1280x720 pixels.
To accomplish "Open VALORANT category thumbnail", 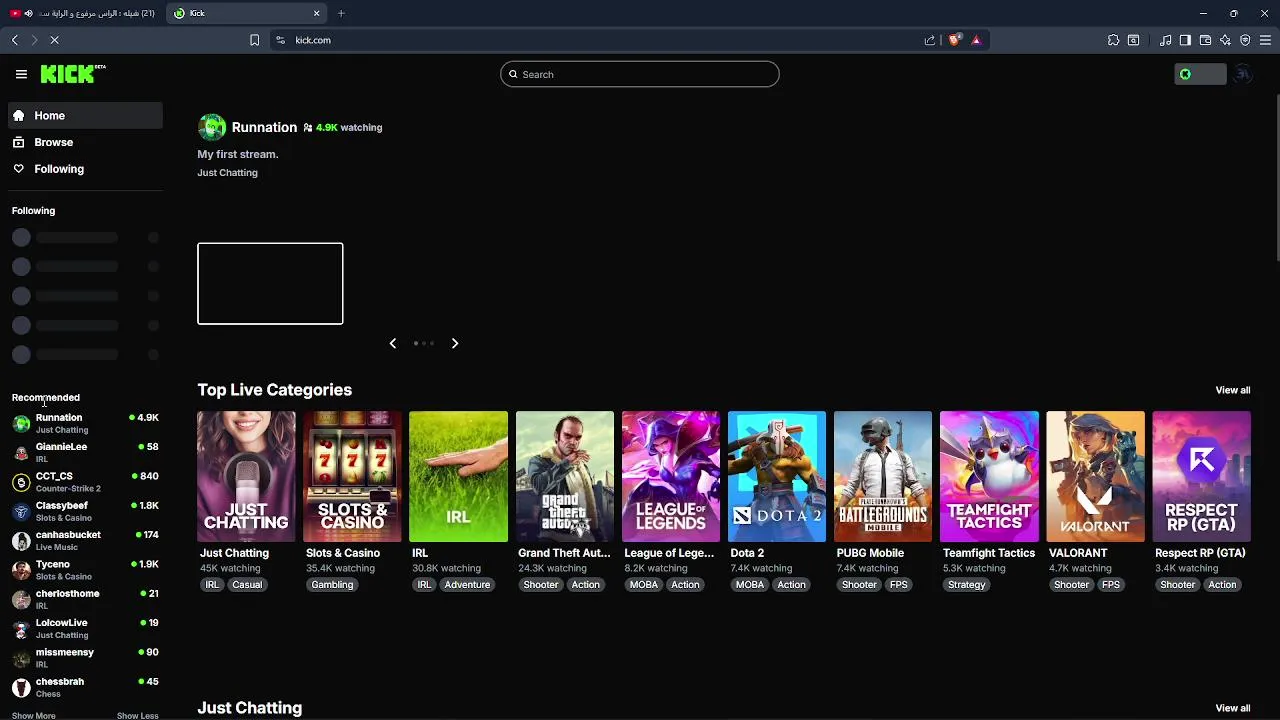I will coord(1095,476).
